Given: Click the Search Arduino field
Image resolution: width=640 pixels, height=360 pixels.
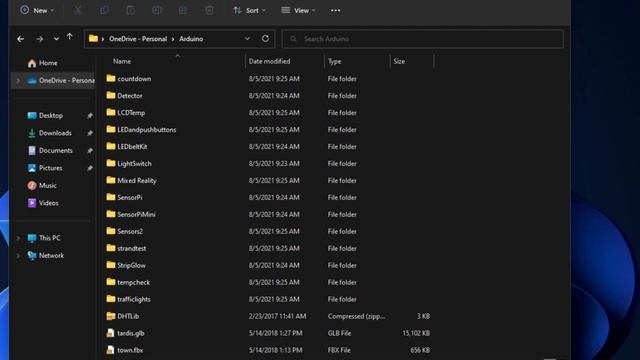Looking at the screenshot, I should pos(422,39).
